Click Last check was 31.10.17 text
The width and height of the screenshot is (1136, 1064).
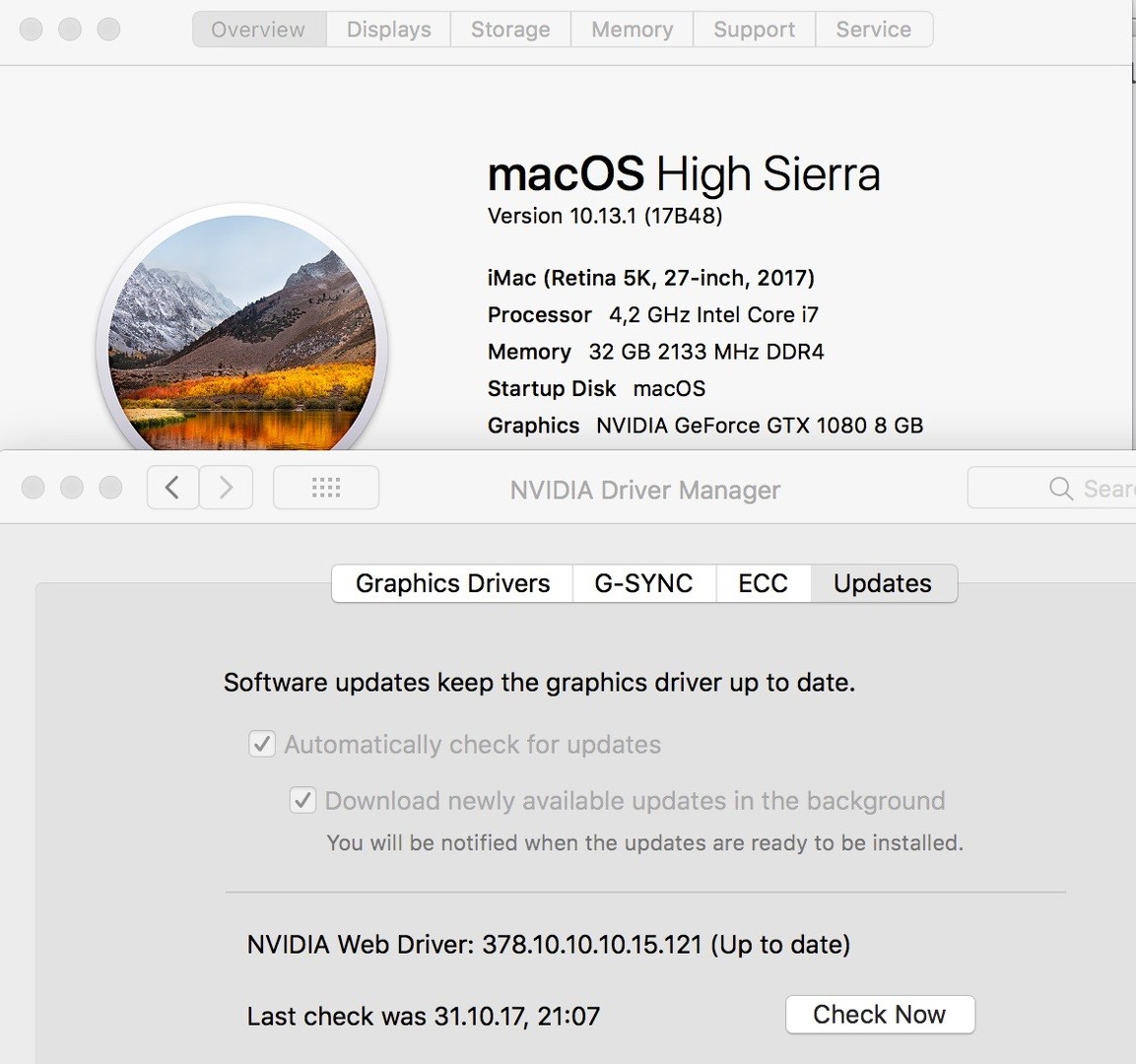point(423,1016)
